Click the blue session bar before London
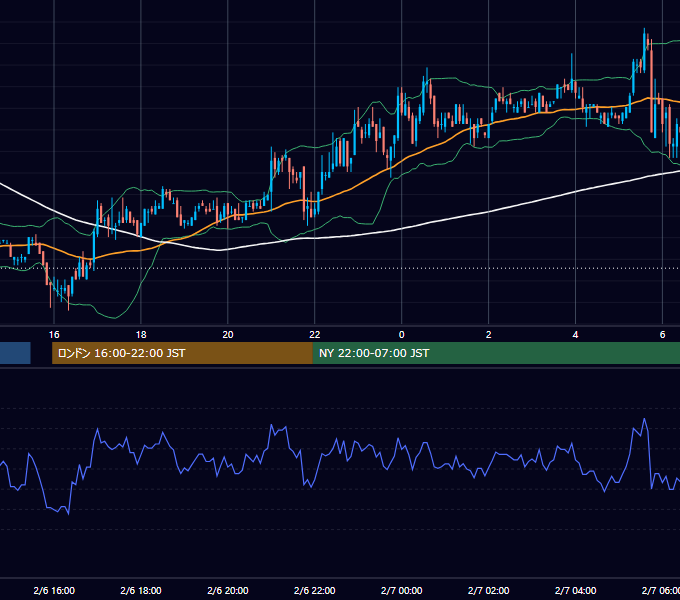The image size is (680, 600). coord(15,353)
